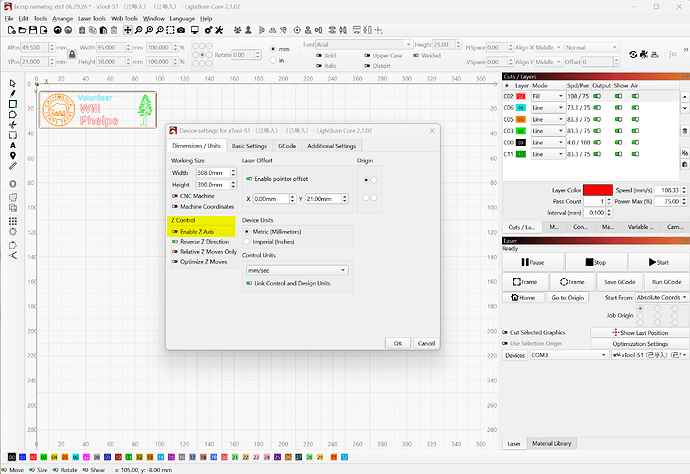Screen dimensions: 690x474
Task: Click the Save Project icon
Action: click(33, 30)
